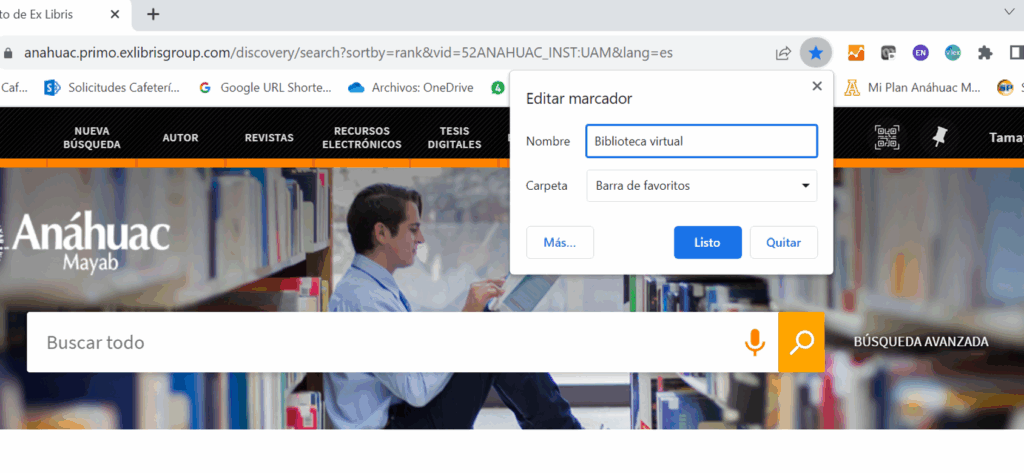Close the Editar marcador popup
The image size is (1024, 473).
(817, 86)
